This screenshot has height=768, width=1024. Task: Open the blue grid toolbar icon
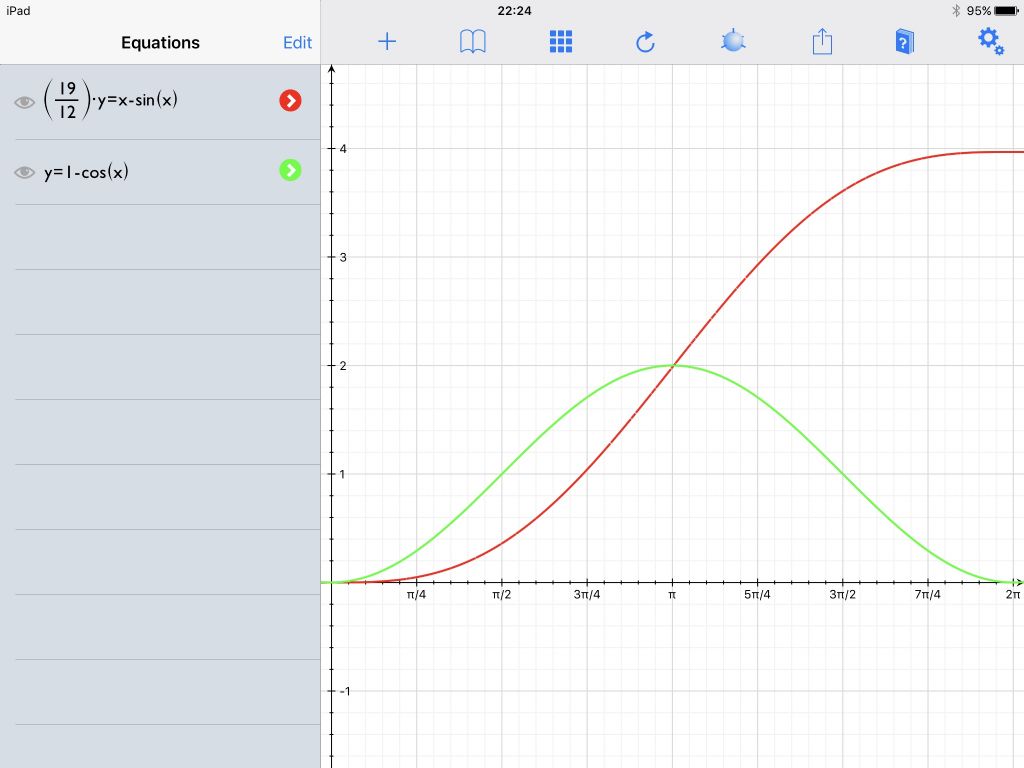(x=560, y=42)
